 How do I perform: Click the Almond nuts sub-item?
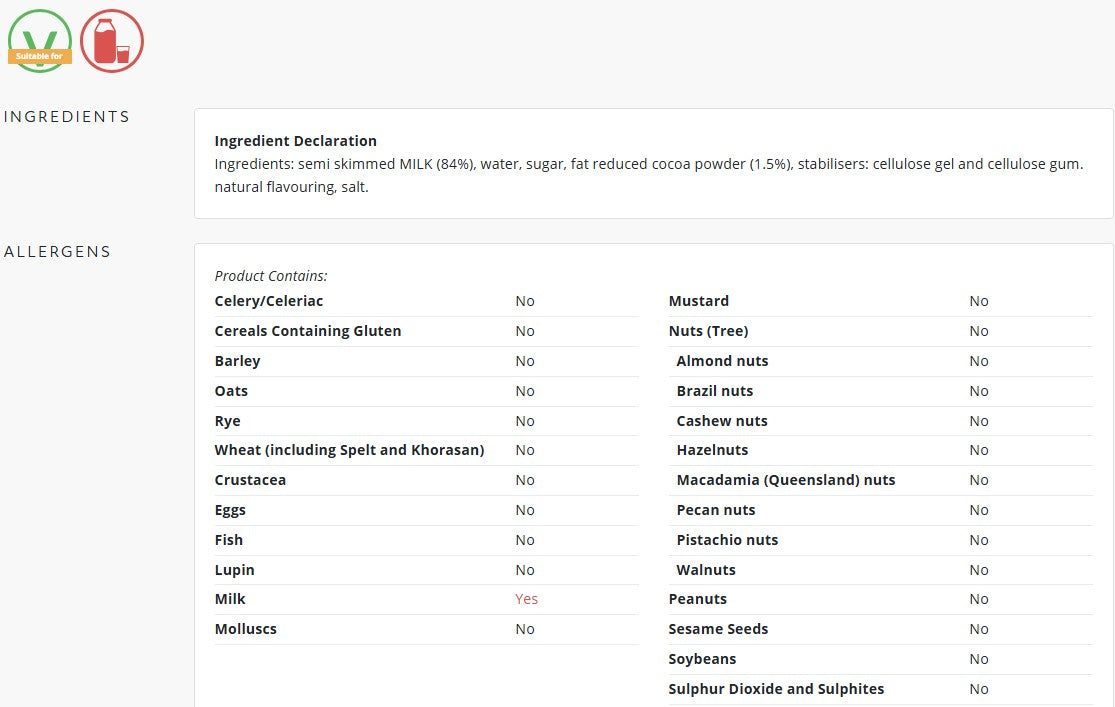tap(722, 361)
